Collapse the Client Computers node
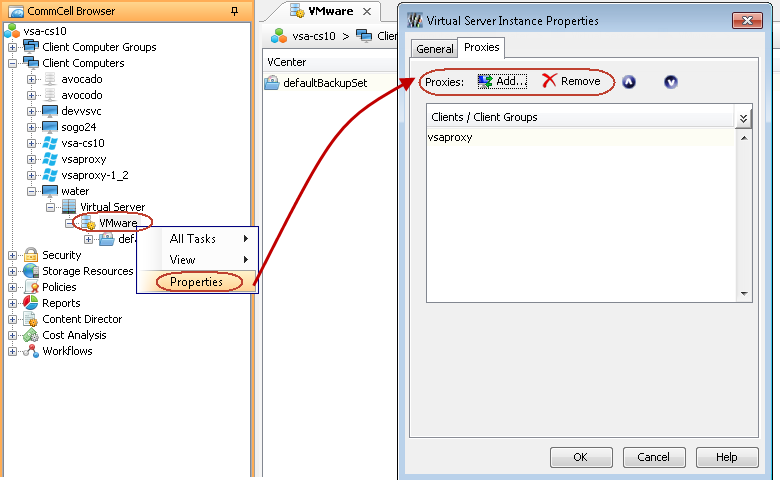Screen dimensions: 780x480 (12, 63)
